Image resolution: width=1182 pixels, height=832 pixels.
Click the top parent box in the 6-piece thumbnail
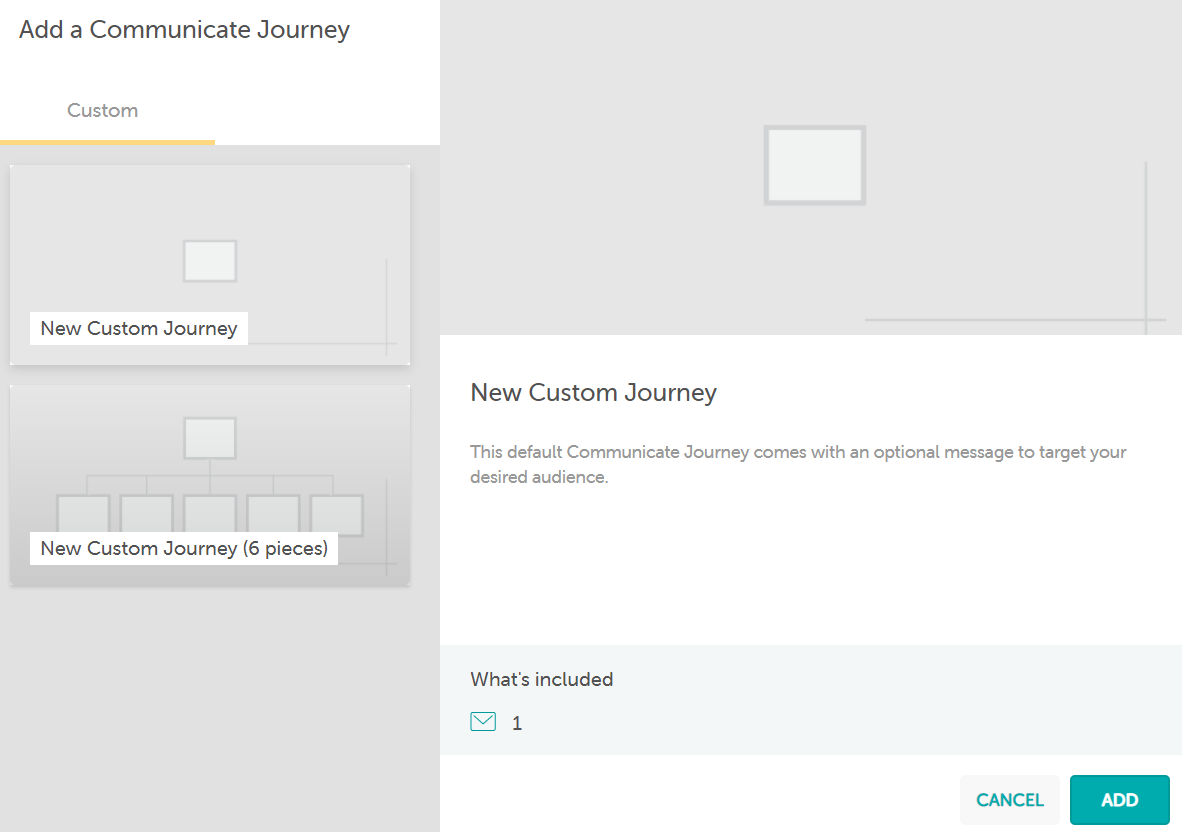tap(209, 438)
